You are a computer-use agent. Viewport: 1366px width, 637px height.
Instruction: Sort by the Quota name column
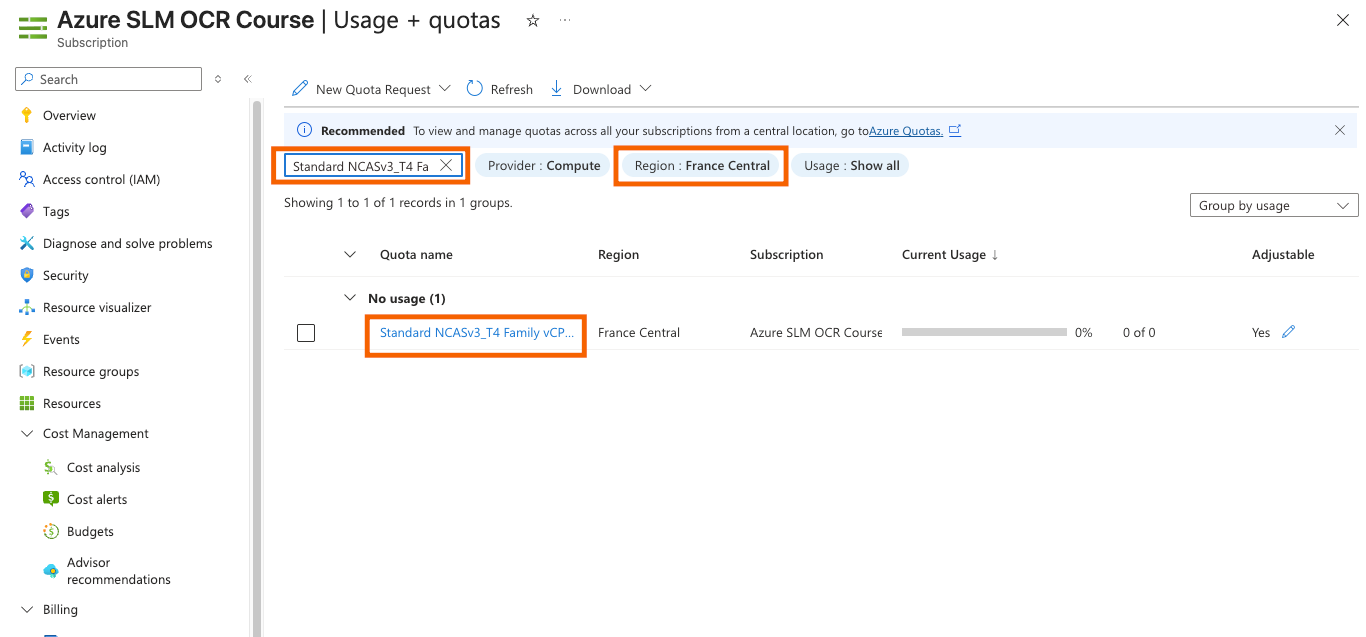416,254
